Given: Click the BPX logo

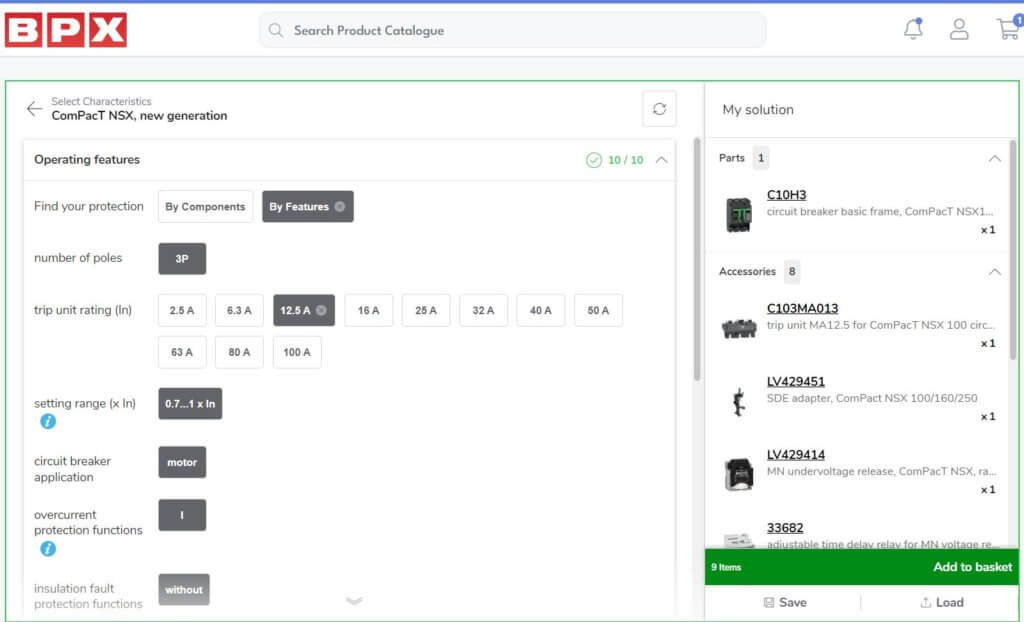Looking at the screenshot, I should pyautogui.click(x=63, y=30).
